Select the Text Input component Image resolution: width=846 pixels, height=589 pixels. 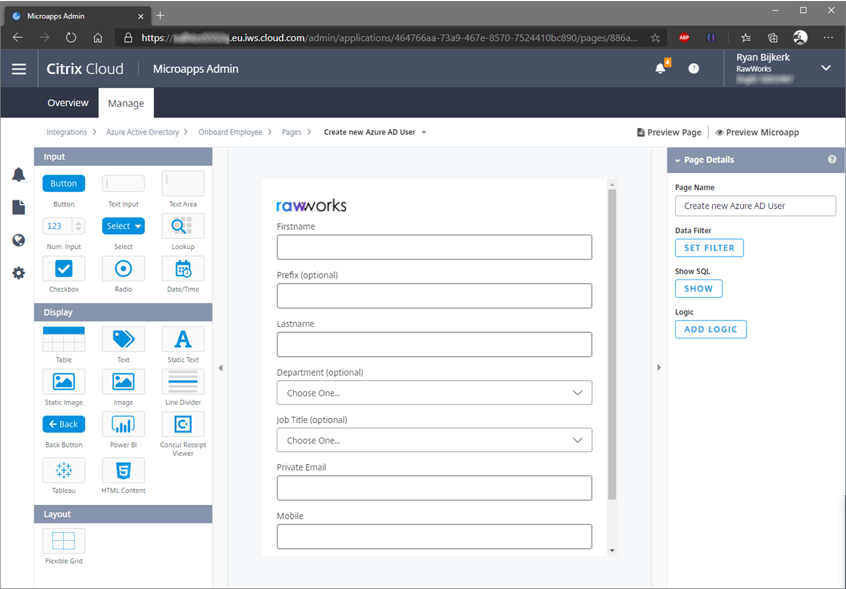pos(123,183)
